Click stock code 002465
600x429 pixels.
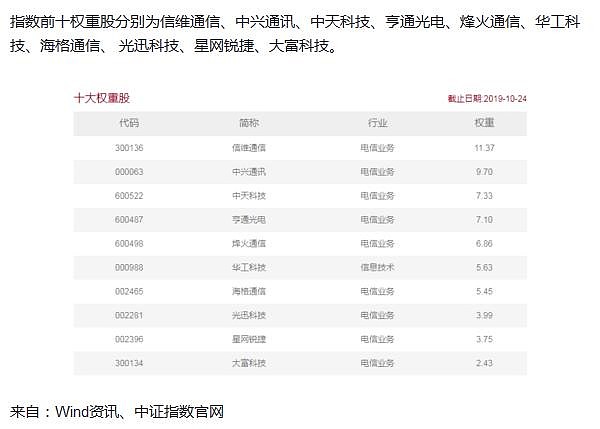tap(129, 292)
